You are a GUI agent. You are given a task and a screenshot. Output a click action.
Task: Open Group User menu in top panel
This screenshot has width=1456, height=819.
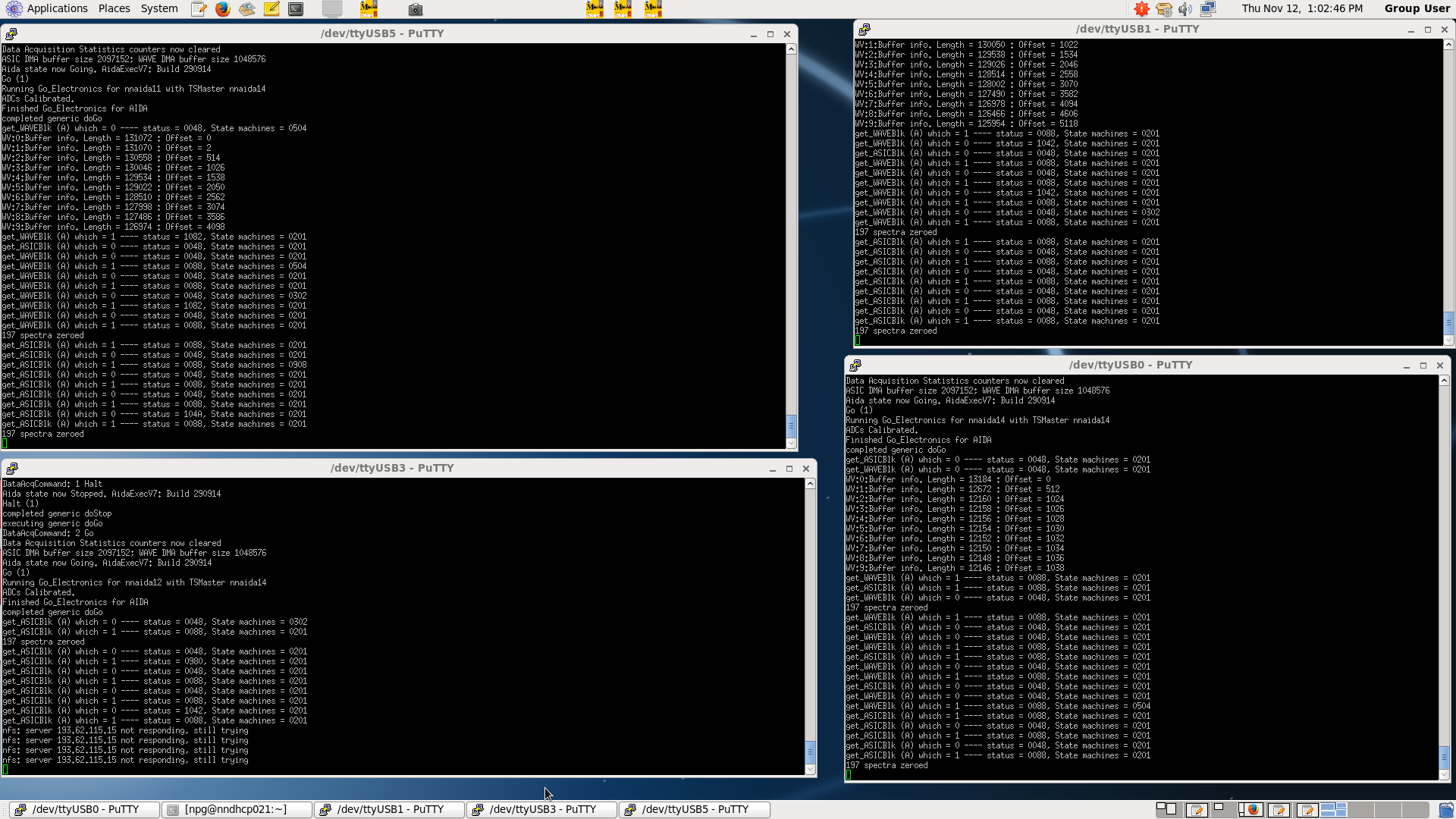(x=1416, y=8)
